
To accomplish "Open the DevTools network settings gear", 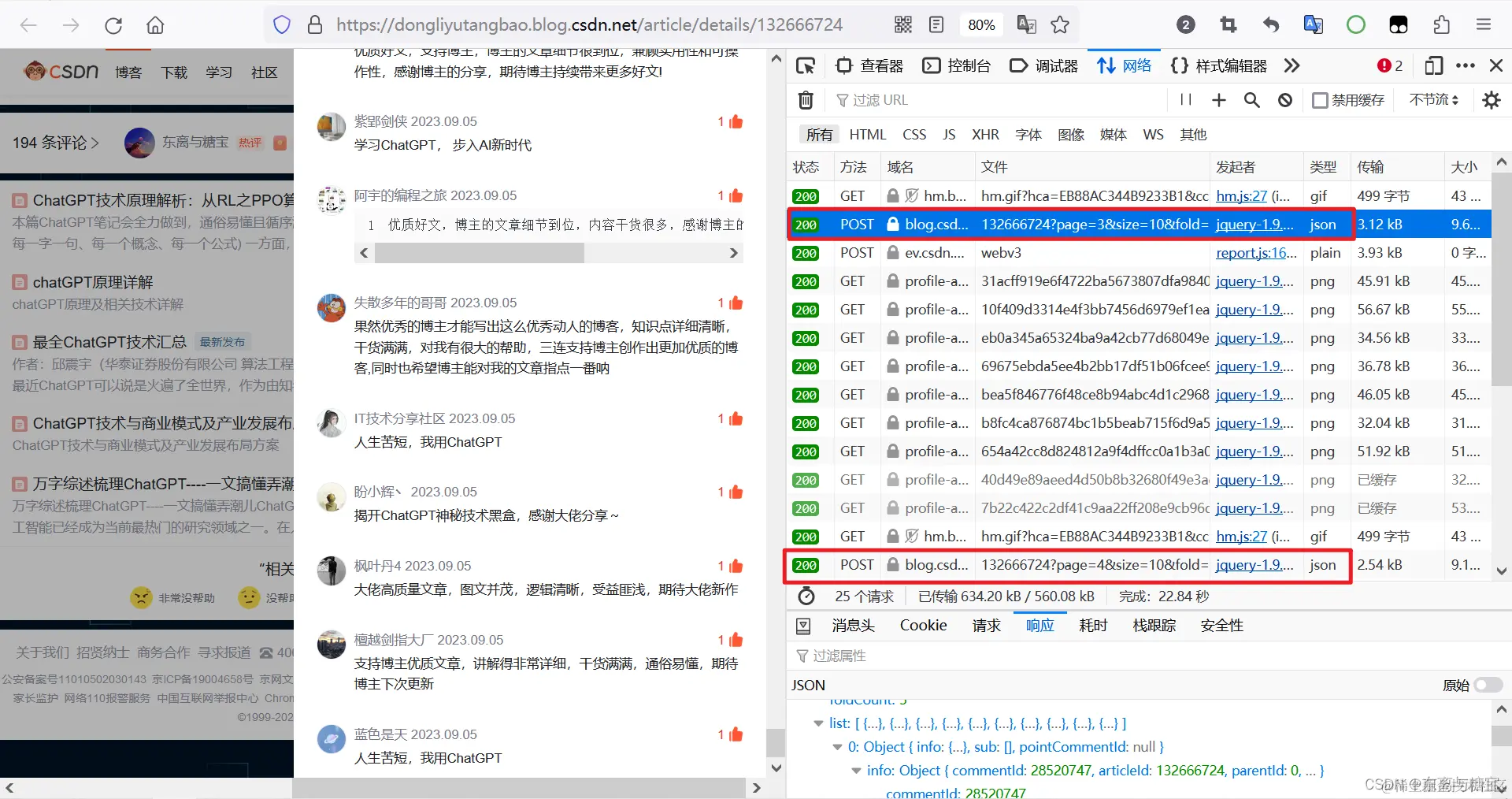I will [x=1492, y=100].
